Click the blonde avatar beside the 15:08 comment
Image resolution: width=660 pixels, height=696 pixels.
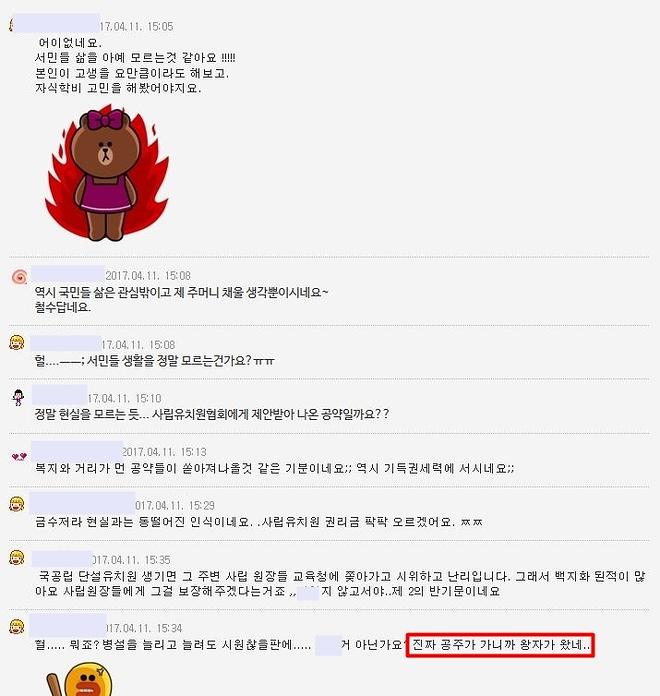(17, 343)
